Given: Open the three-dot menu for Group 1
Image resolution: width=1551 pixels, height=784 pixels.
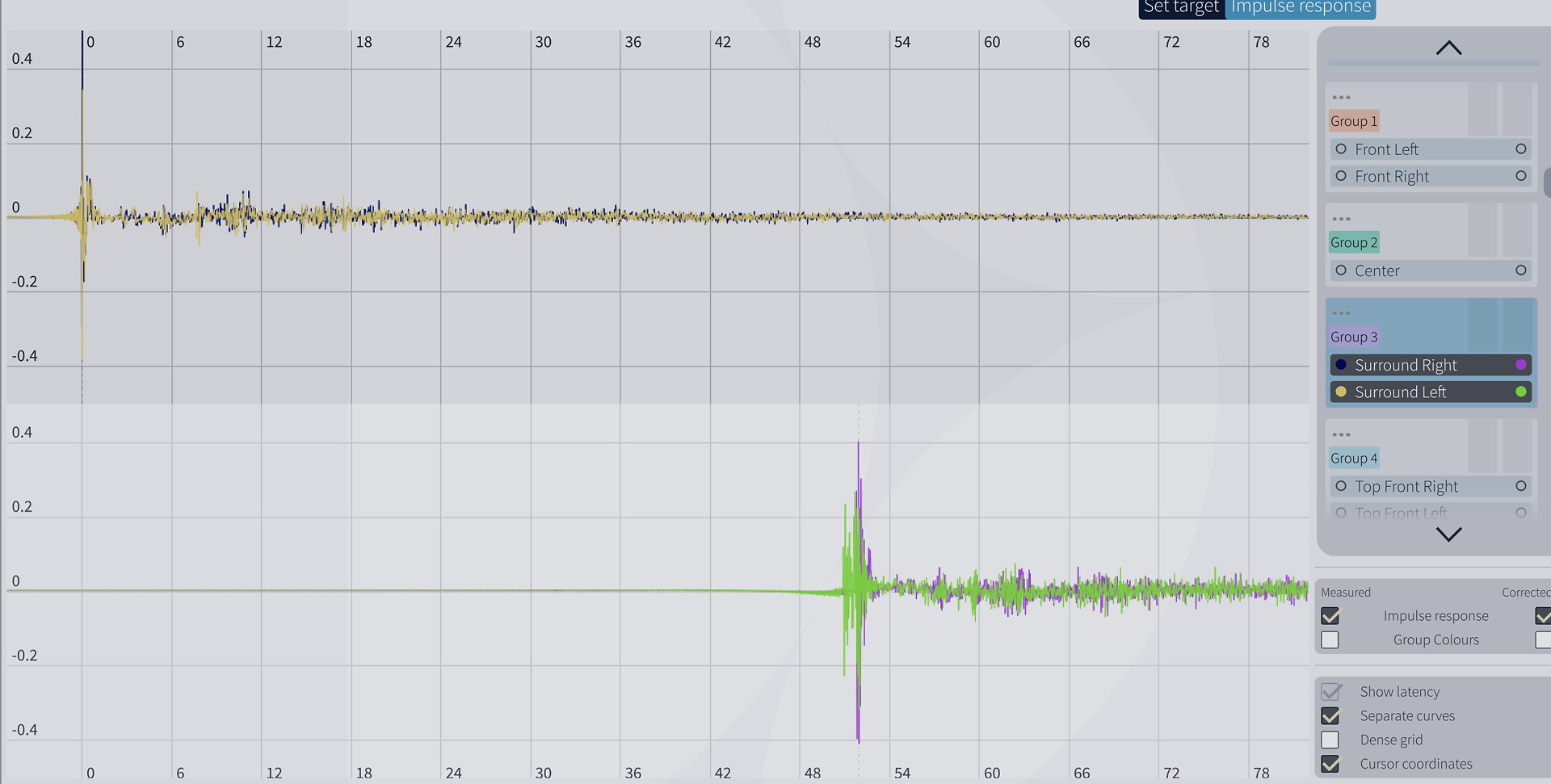Looking at the screenshot, I should pyautogui.click(x=1341, y=98).
